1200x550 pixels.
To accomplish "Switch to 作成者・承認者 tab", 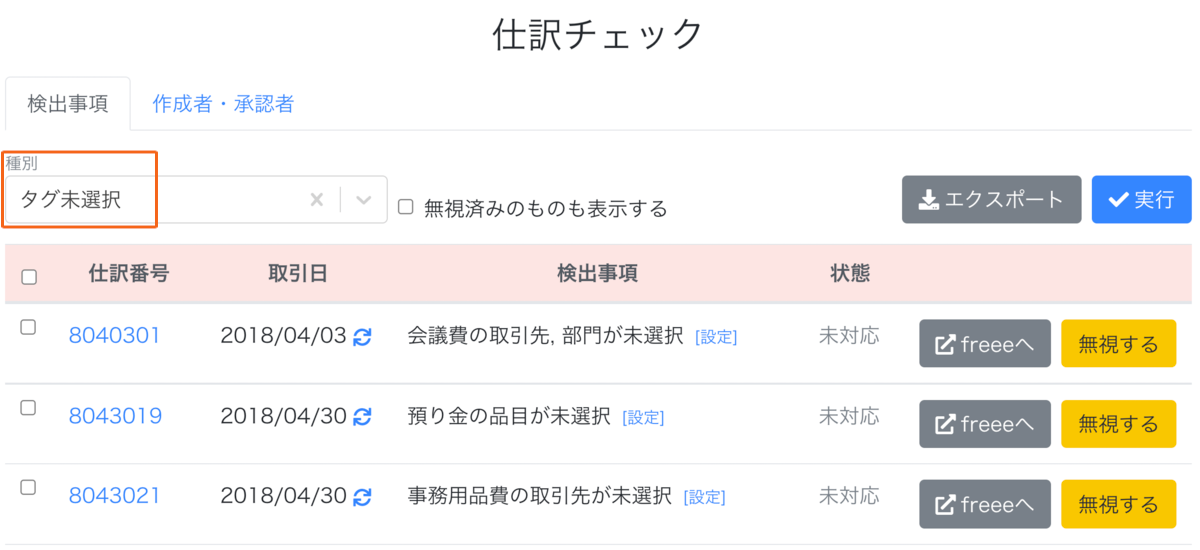I will [x=223, y=104].
